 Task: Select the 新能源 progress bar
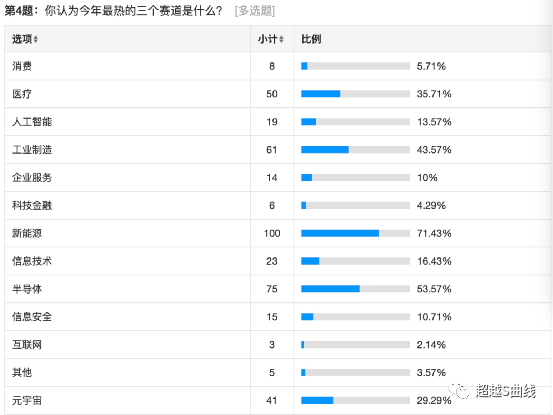click(x=356, y=233)
